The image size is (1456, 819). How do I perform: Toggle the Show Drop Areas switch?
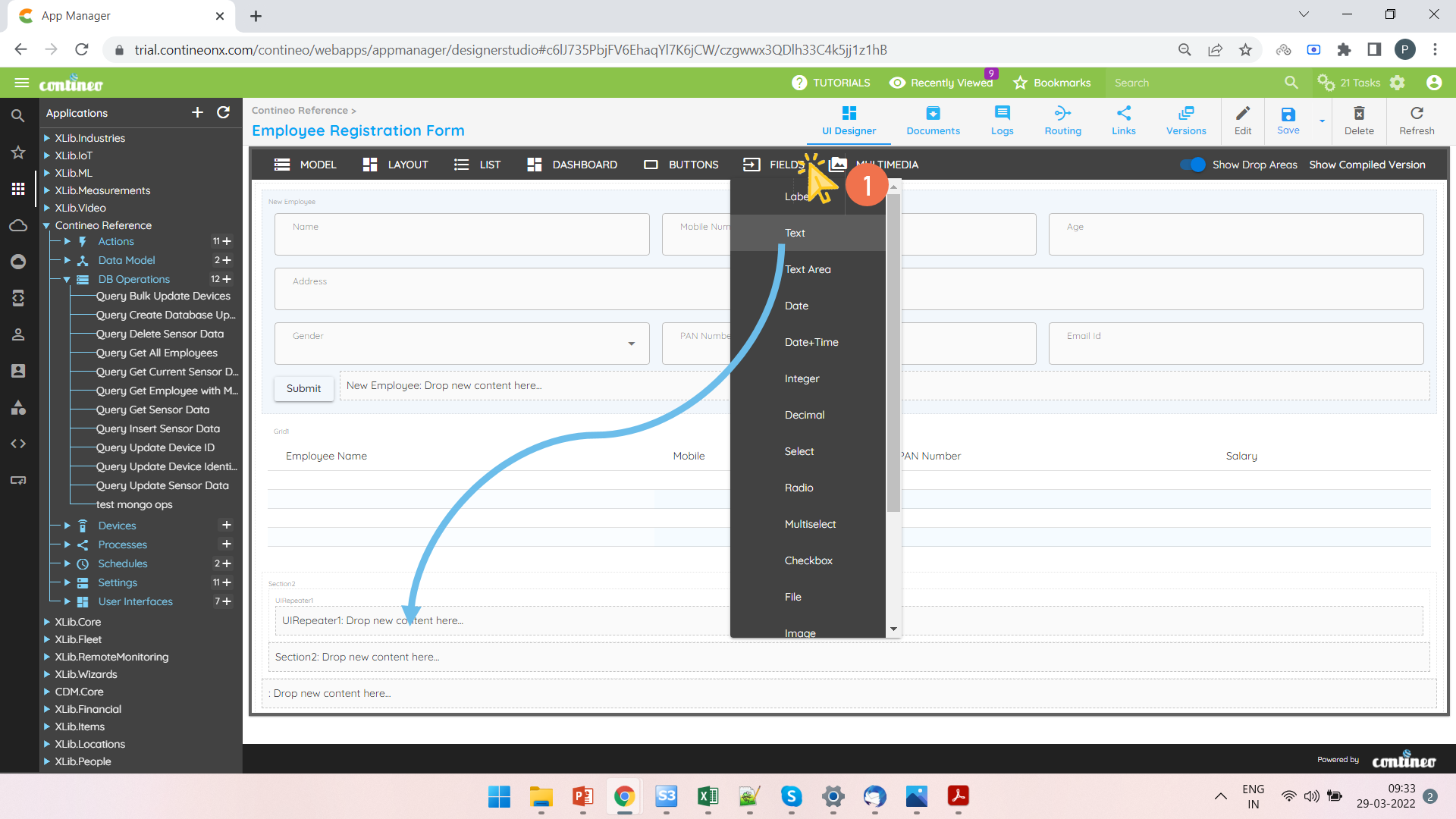point(1193,165)
